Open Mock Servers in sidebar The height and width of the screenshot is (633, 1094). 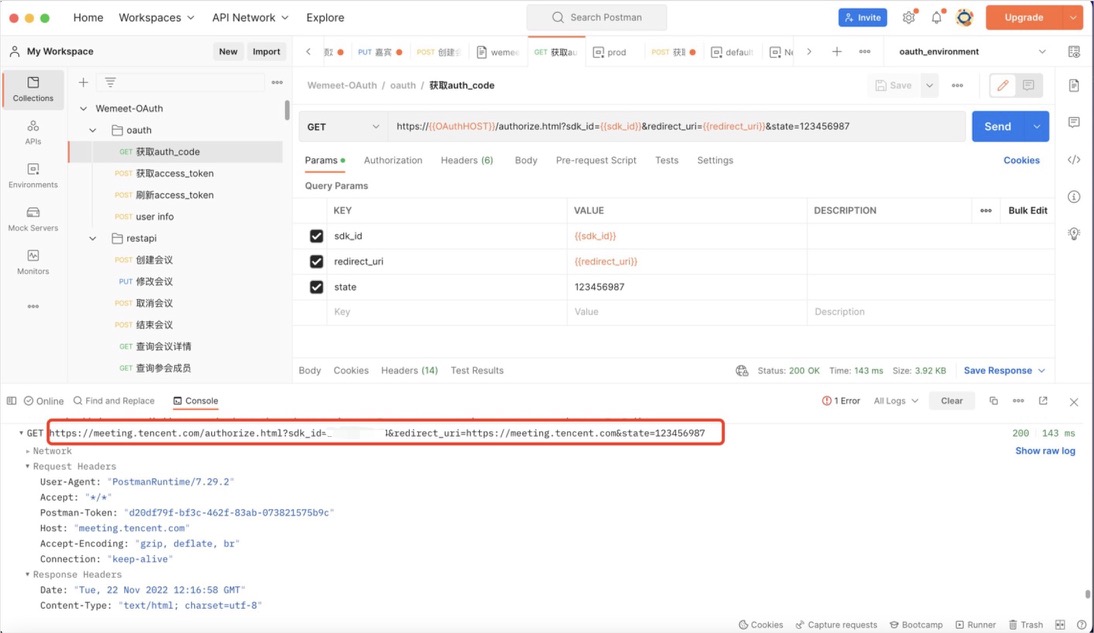tap(33, 218)
